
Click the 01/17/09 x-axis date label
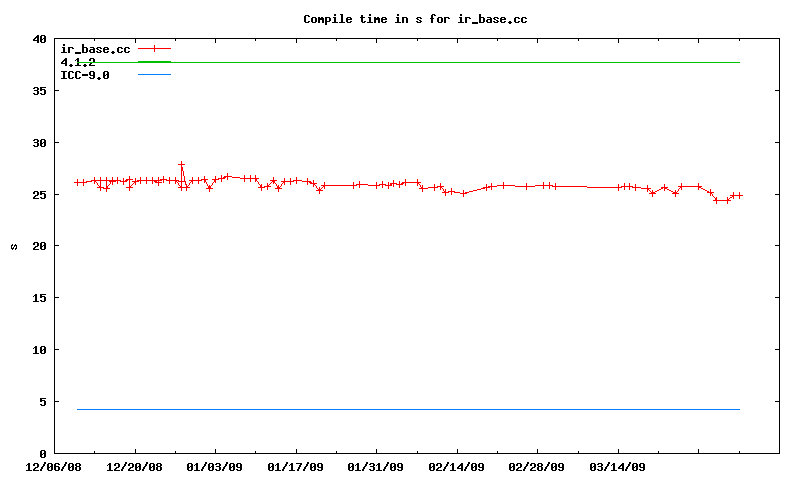click(x=296, y=466)
